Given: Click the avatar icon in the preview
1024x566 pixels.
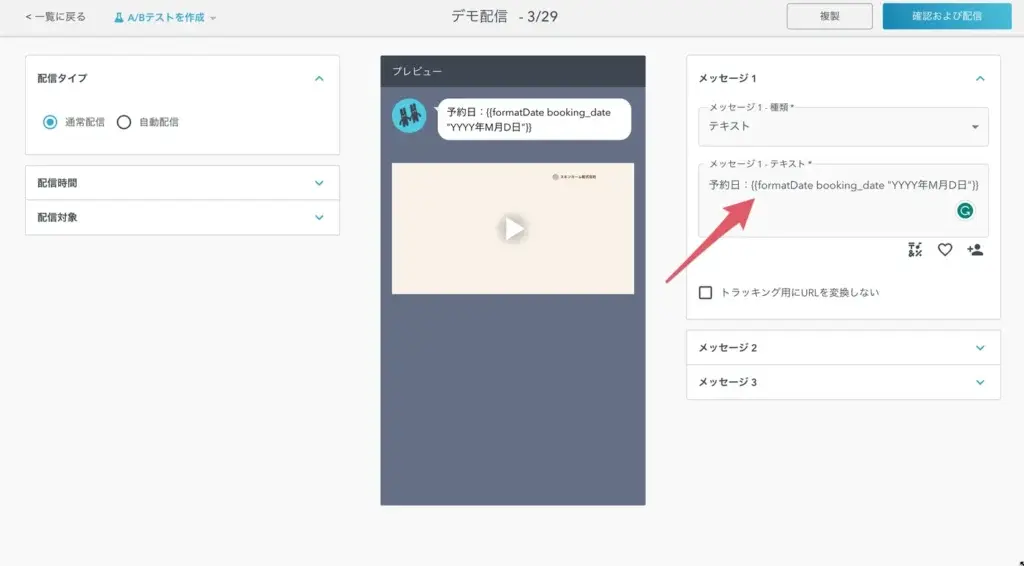Looking at the screenshot, I should [x=409, y=116].
